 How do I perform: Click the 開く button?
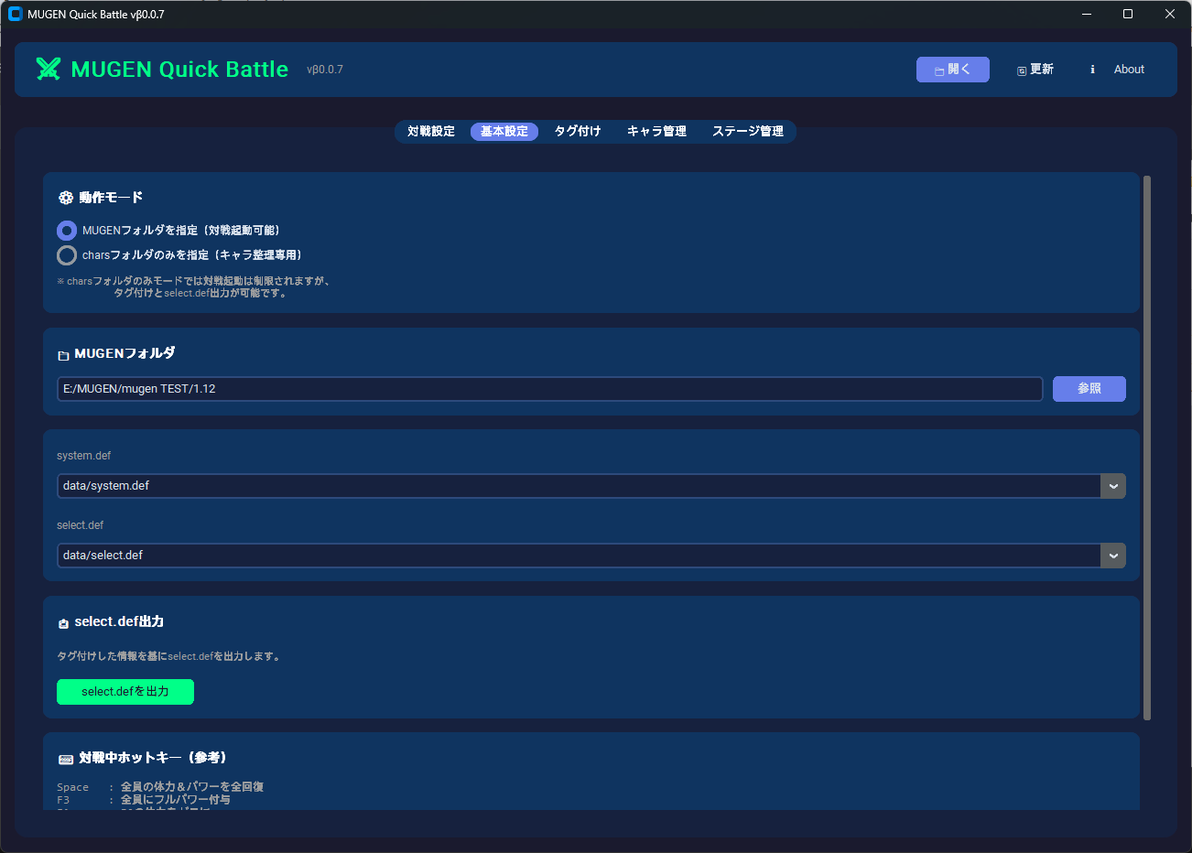pyautogui.click(x=953, y=69)
